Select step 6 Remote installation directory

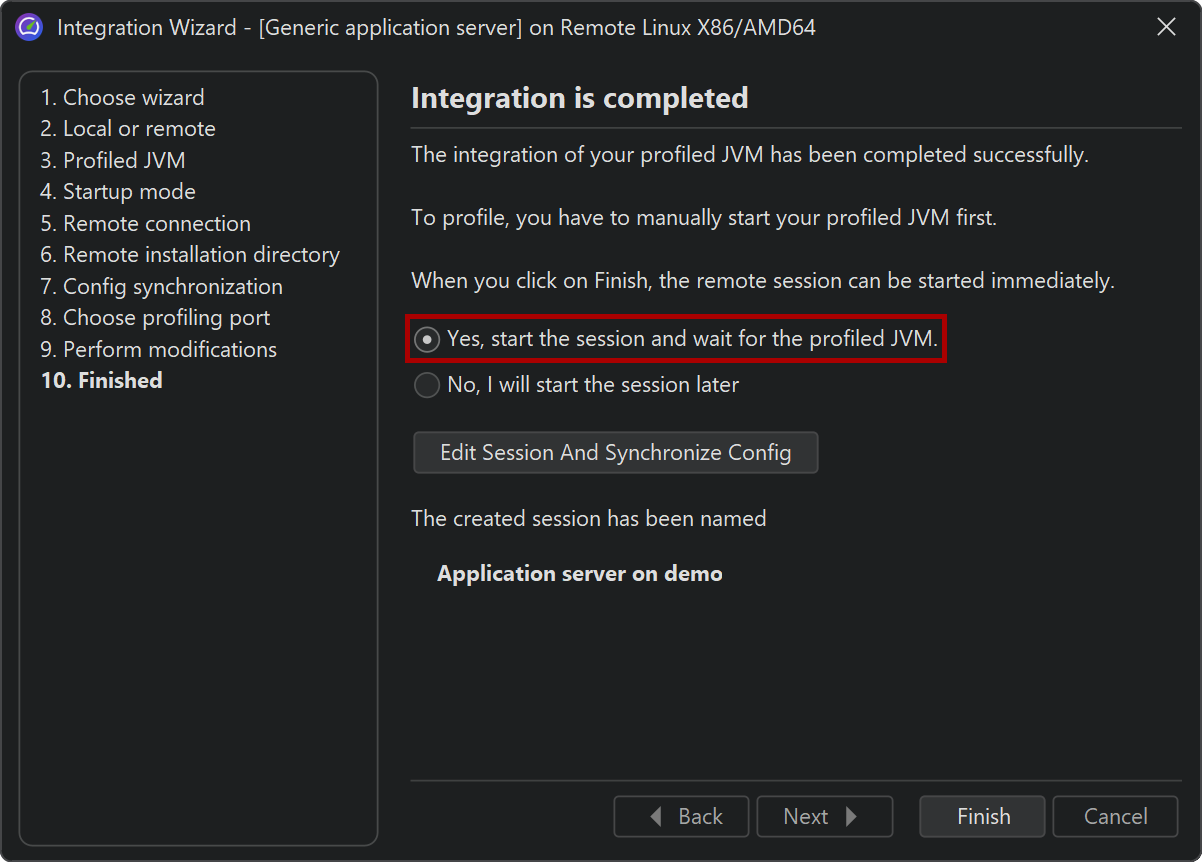tap(190, 255)
